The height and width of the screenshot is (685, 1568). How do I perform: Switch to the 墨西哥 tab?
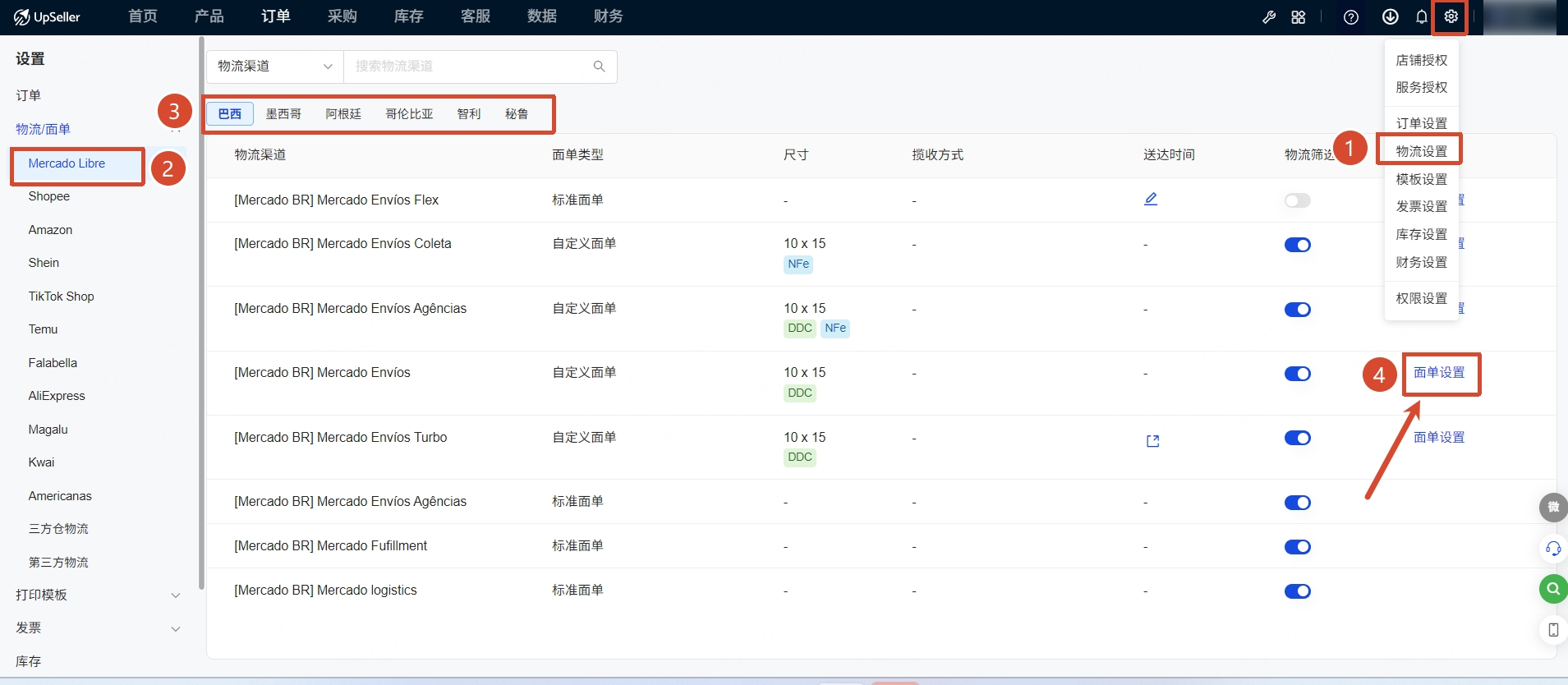pyautogui.click(x=283, y=114)
